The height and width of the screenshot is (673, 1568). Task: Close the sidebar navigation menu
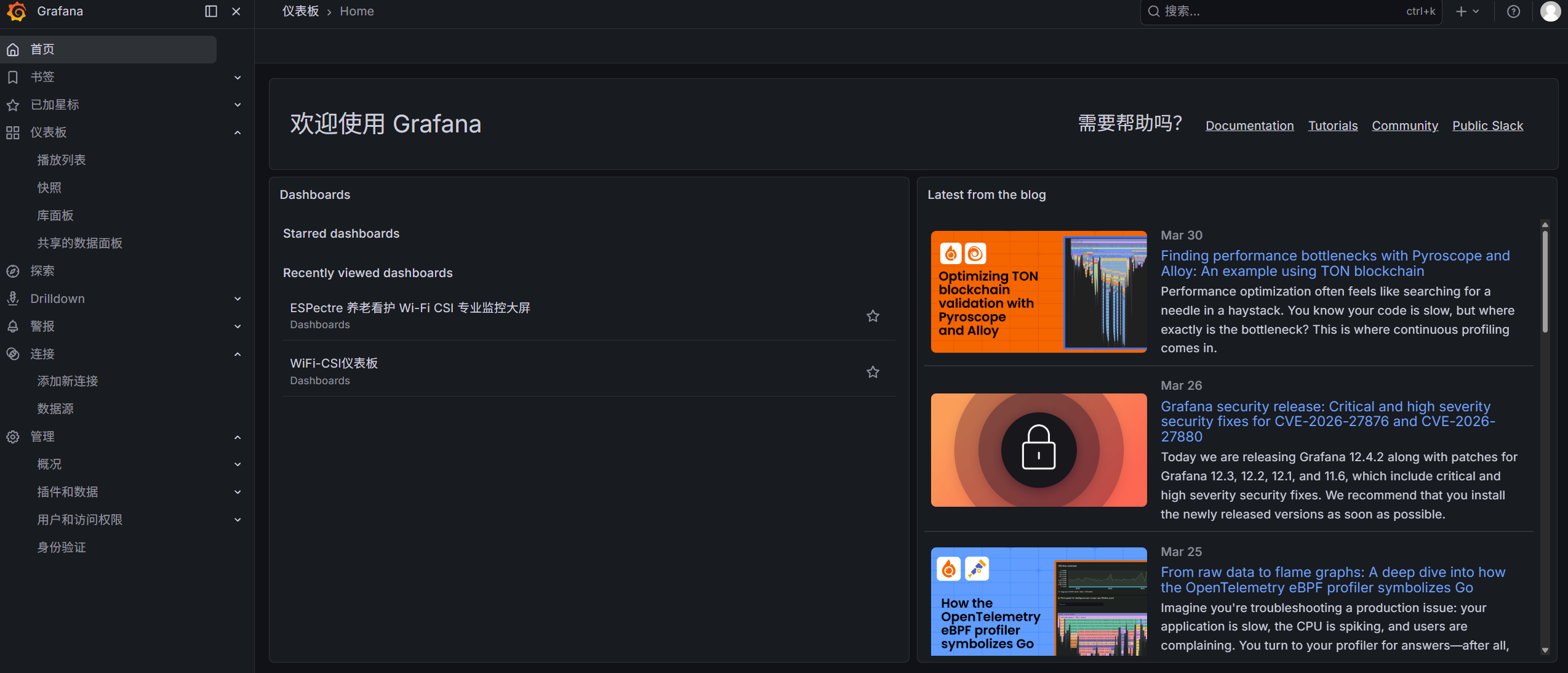coord(236,11)
